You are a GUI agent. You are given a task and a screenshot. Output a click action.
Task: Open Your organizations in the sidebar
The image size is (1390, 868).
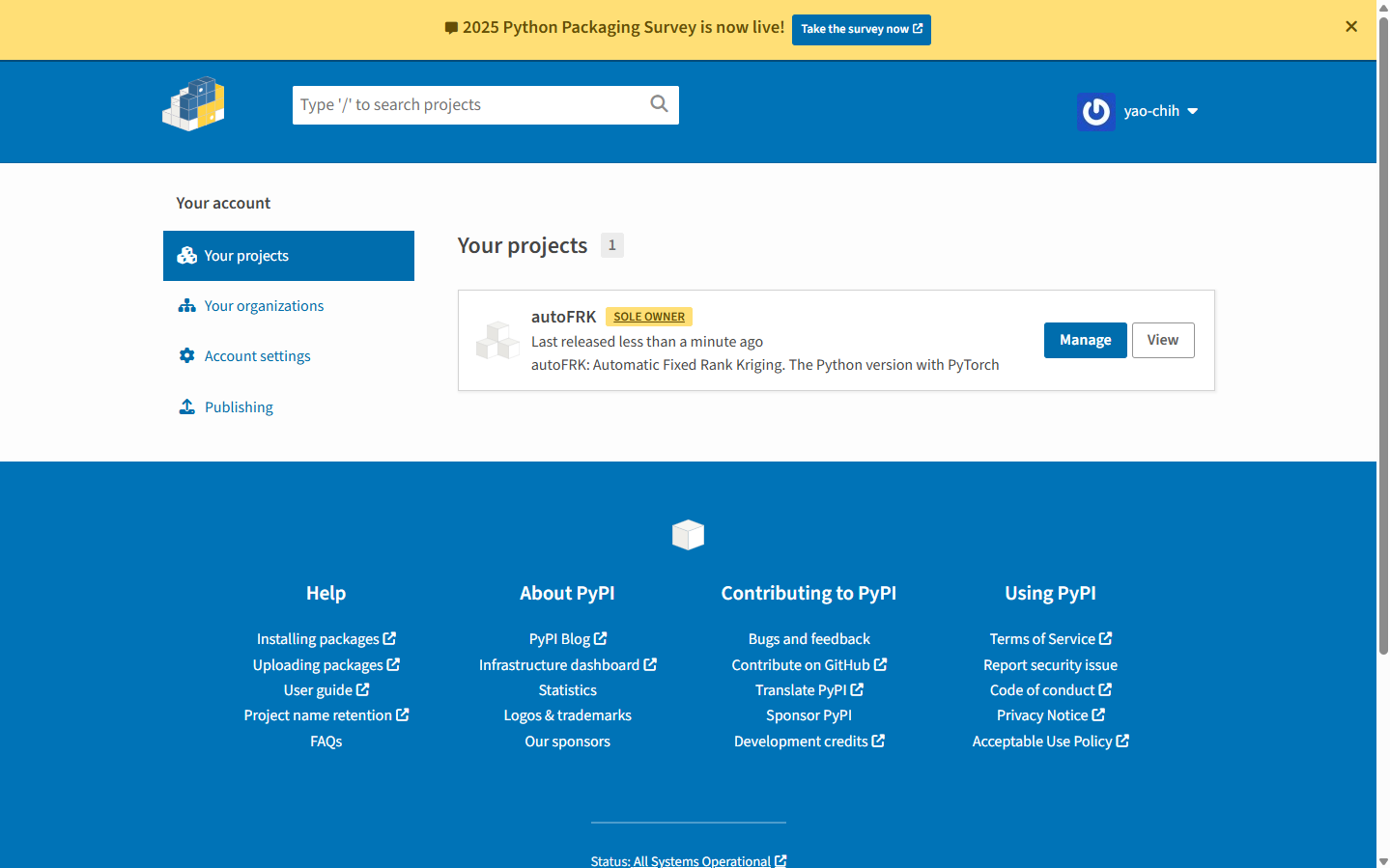(289, 306)
